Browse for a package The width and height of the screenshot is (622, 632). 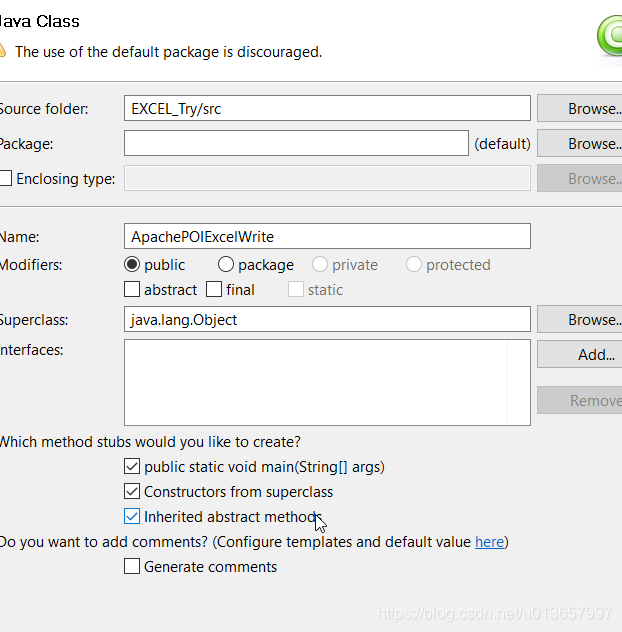pos(580,143)
